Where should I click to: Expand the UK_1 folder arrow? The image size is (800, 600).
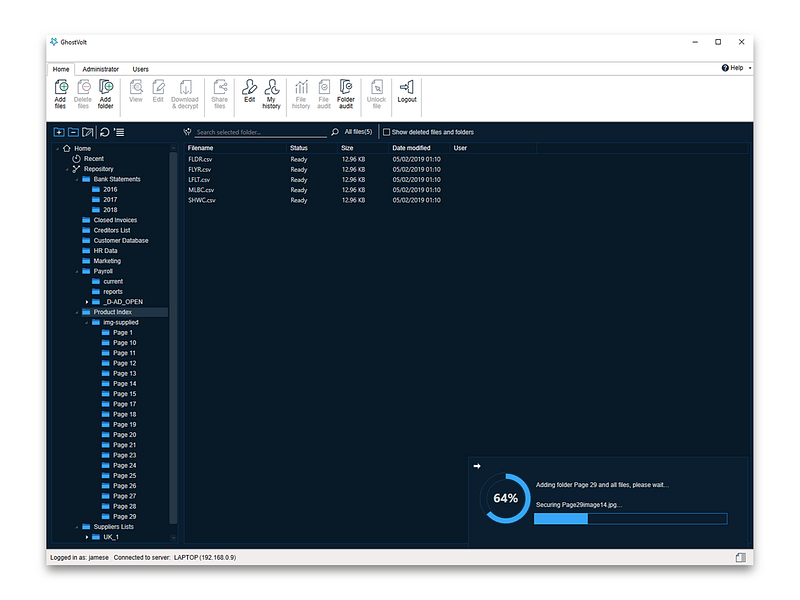pos(87,537)
